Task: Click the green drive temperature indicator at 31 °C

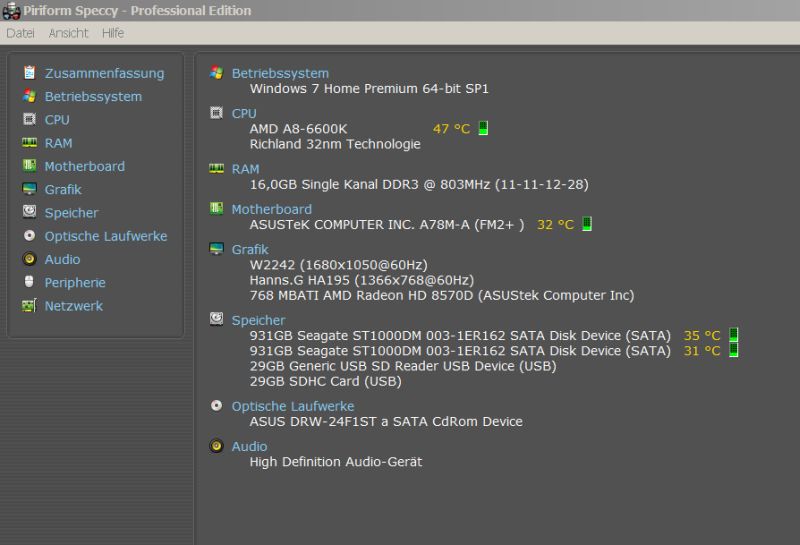Action: (734, 350)
